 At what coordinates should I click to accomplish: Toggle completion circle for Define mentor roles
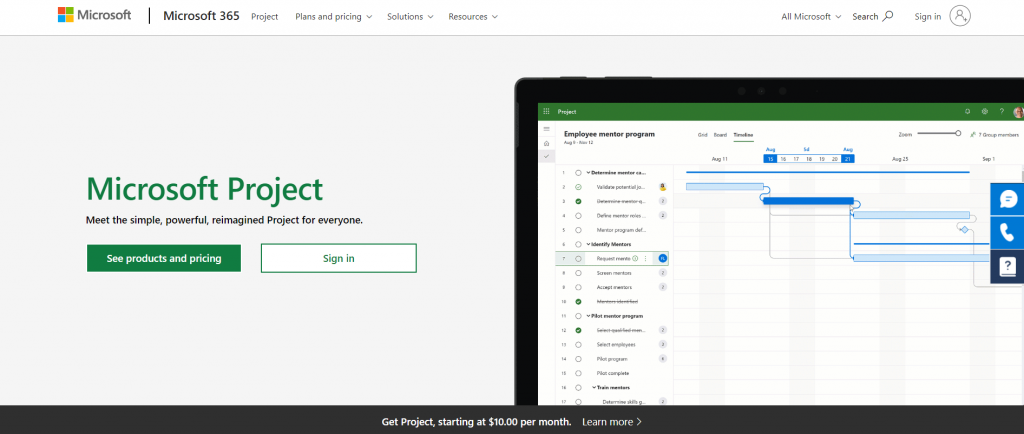(578, 215)
